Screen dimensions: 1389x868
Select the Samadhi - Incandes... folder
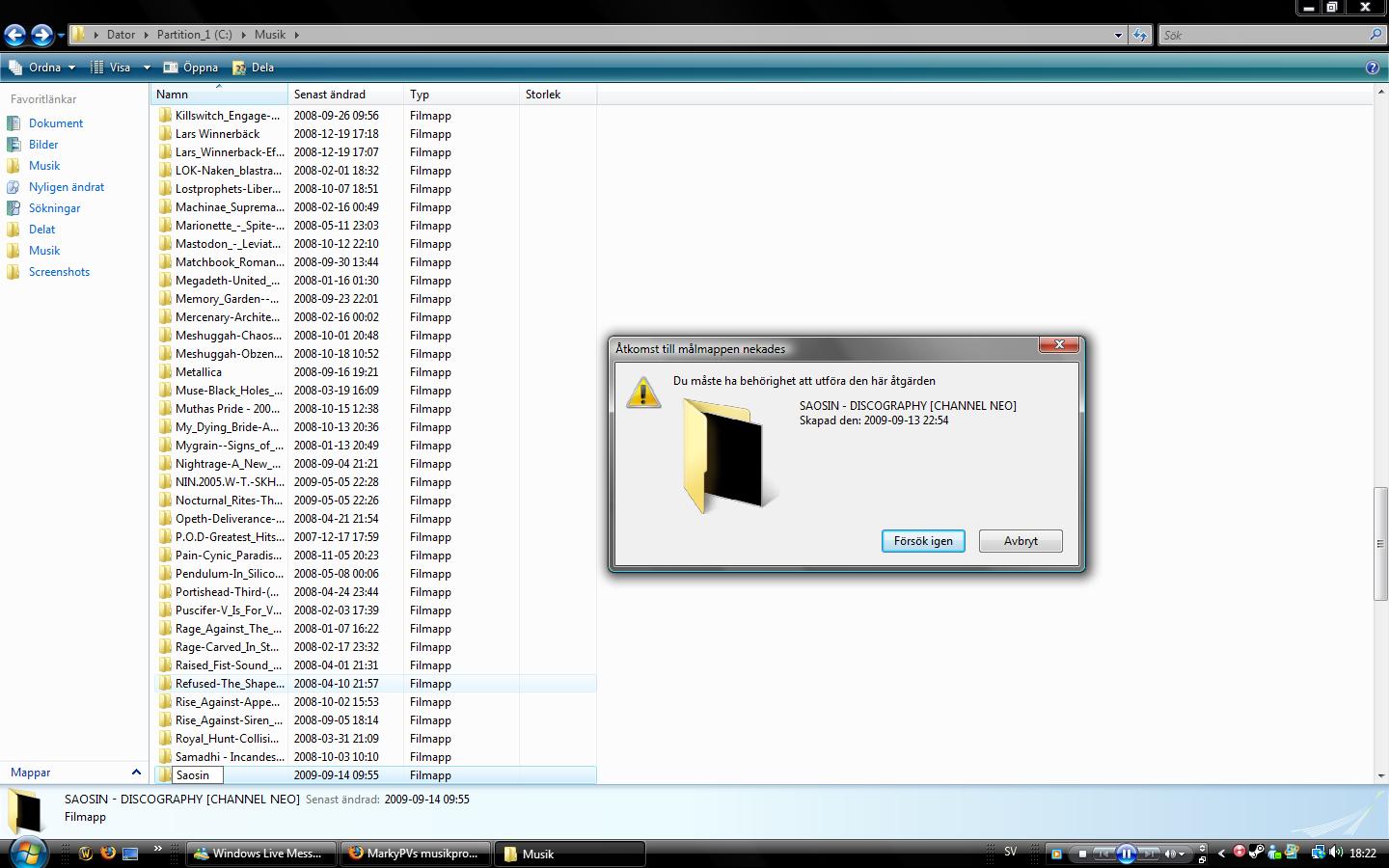pos(230,757)
